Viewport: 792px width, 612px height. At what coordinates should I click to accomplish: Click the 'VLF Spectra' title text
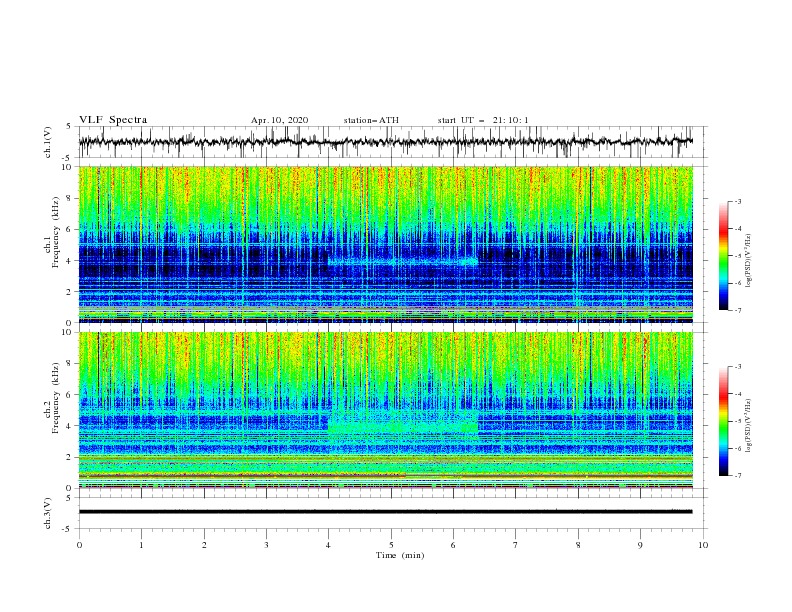coord(113,120)
